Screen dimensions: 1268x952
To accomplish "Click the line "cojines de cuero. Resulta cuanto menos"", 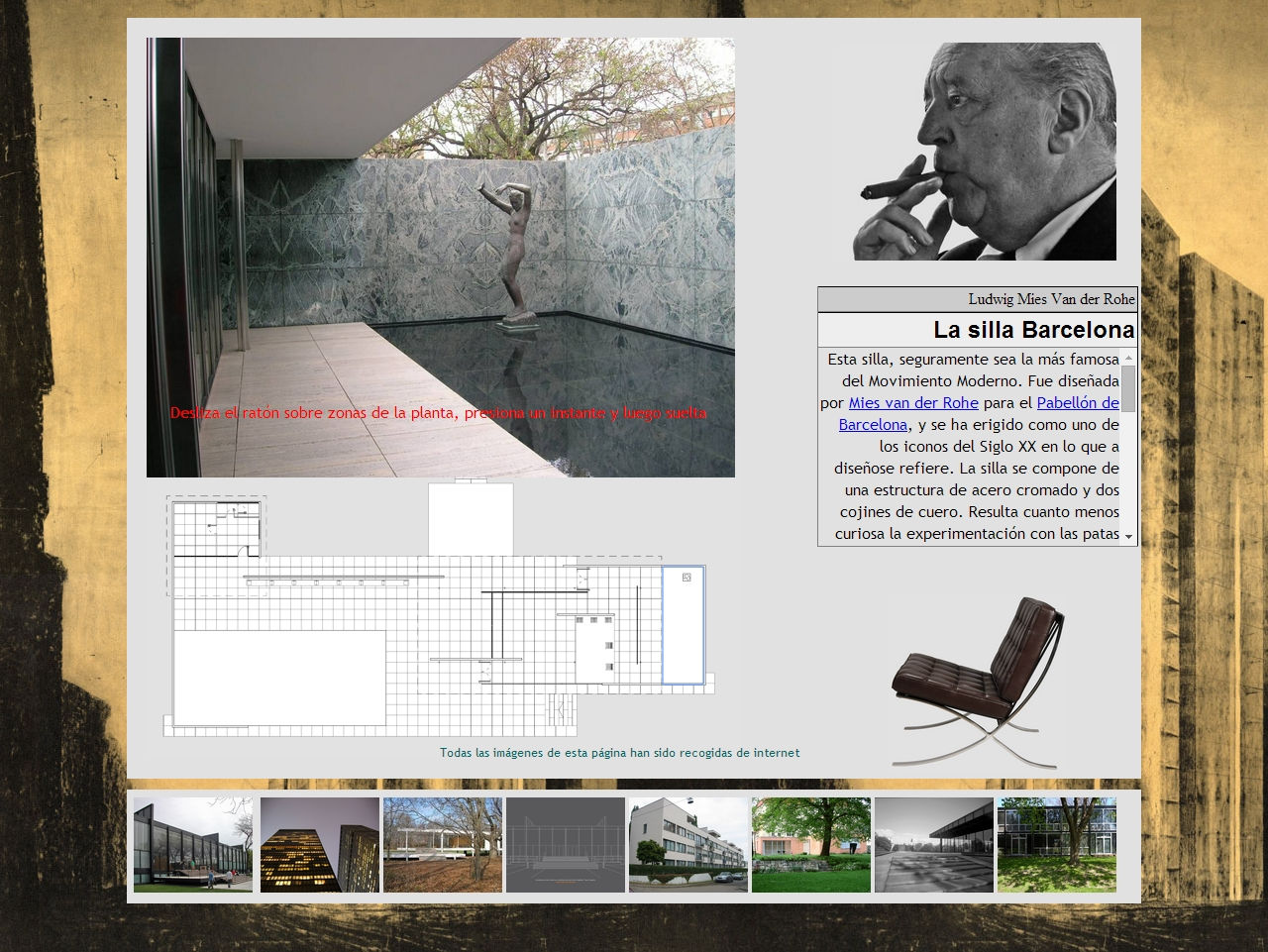I will coord(980,512).
